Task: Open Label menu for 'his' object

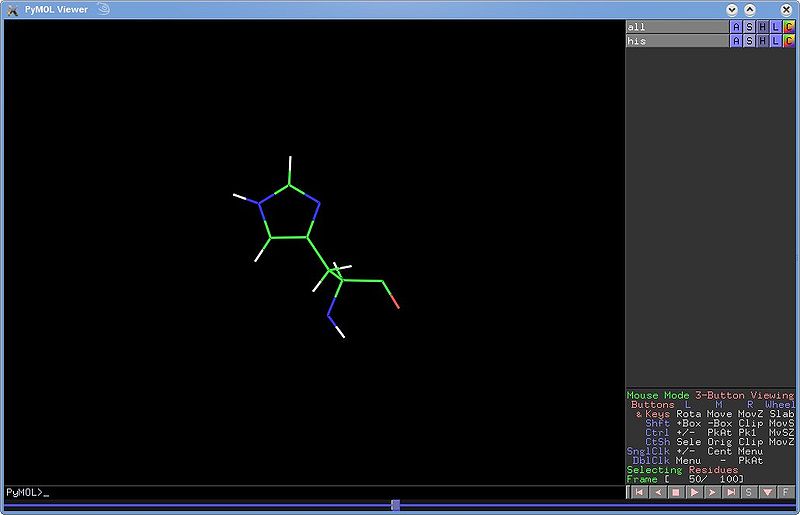Action: pos(776,41)
